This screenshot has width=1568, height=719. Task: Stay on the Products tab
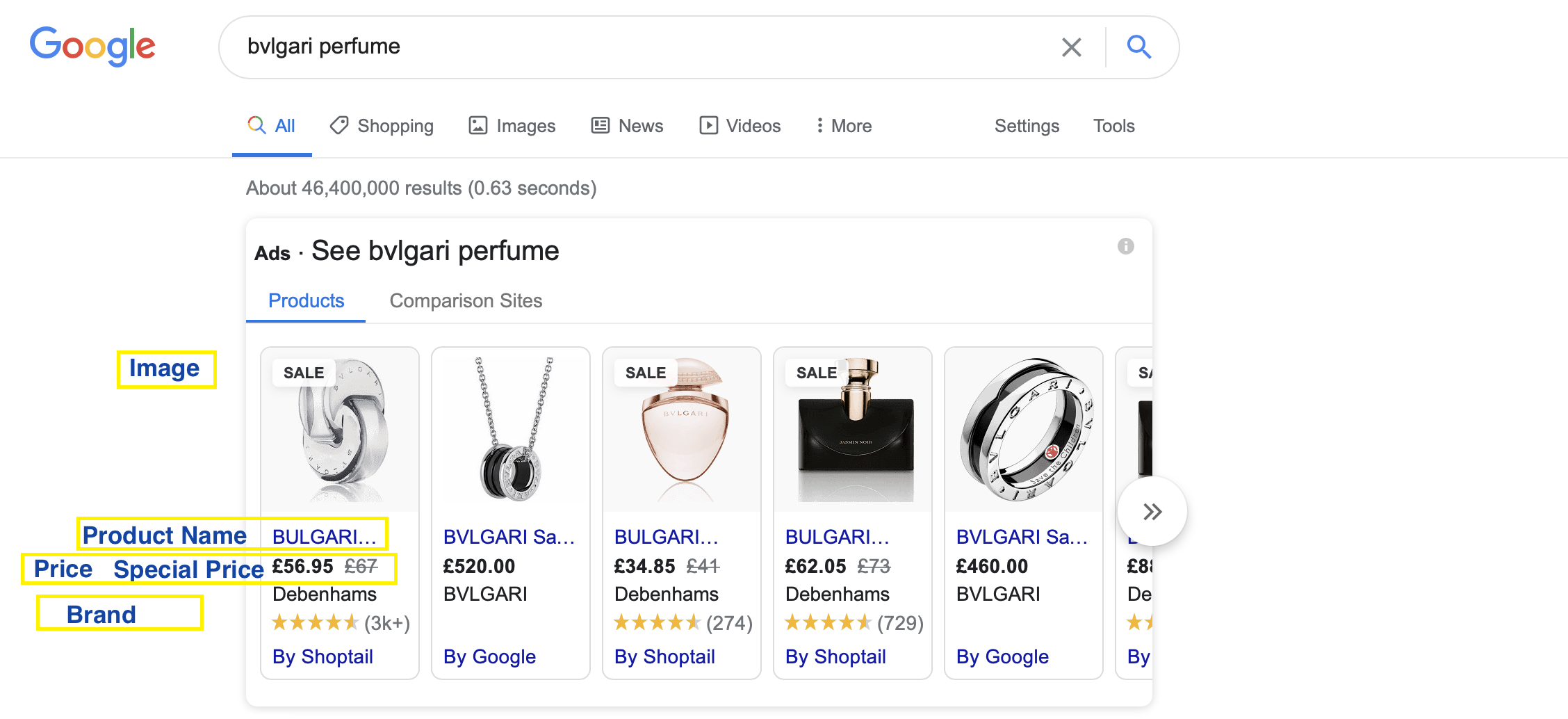pyautogui.click(x=306, y=300)
